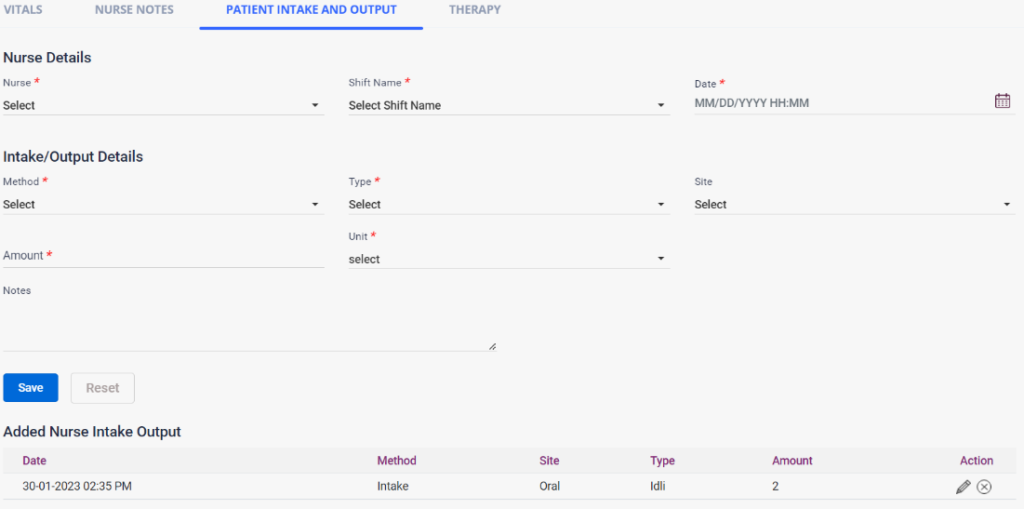Switch to the Vitals tab

point(23,10)
